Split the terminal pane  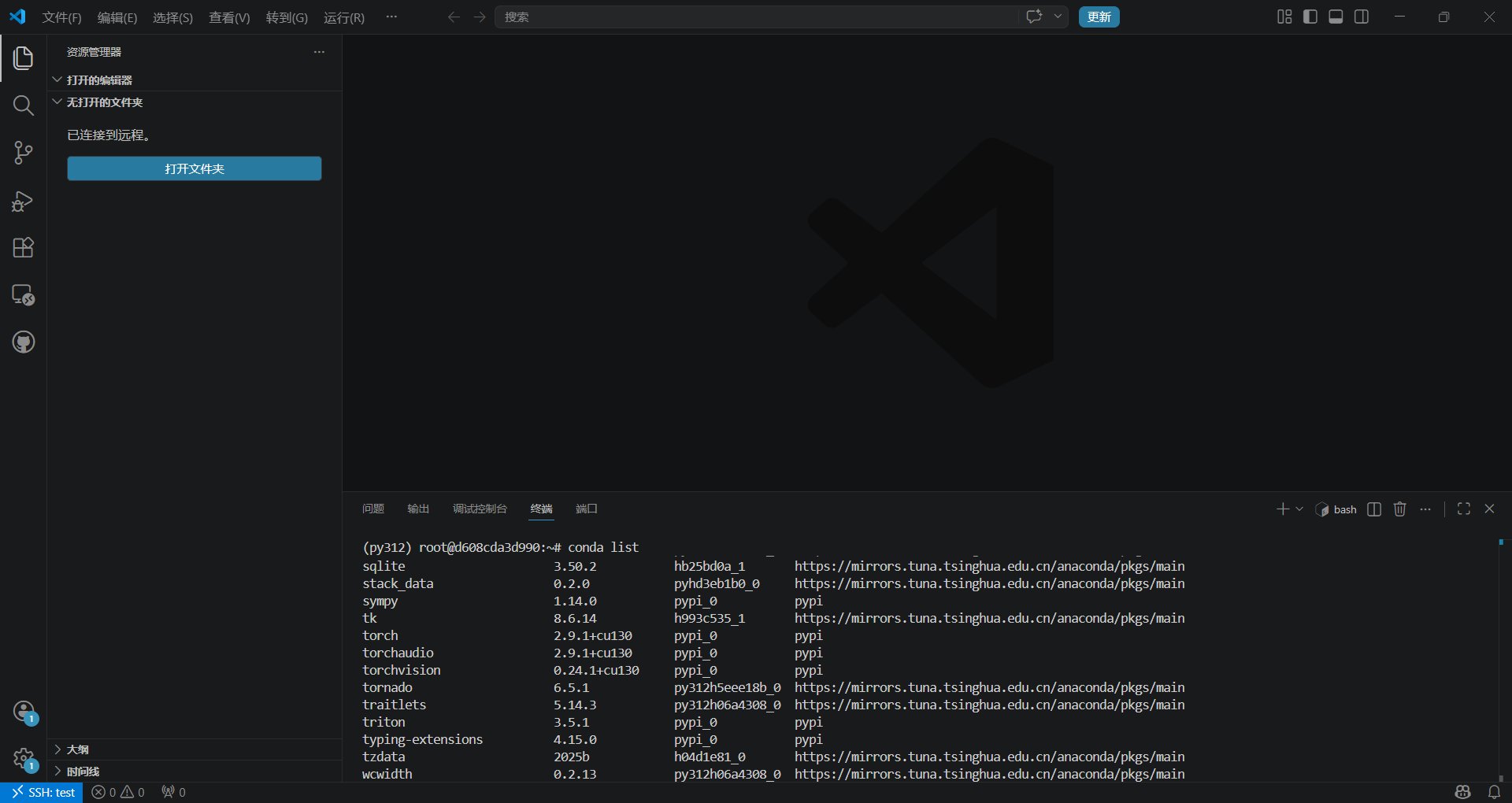pyautogui.click(x=1374, y=509)
